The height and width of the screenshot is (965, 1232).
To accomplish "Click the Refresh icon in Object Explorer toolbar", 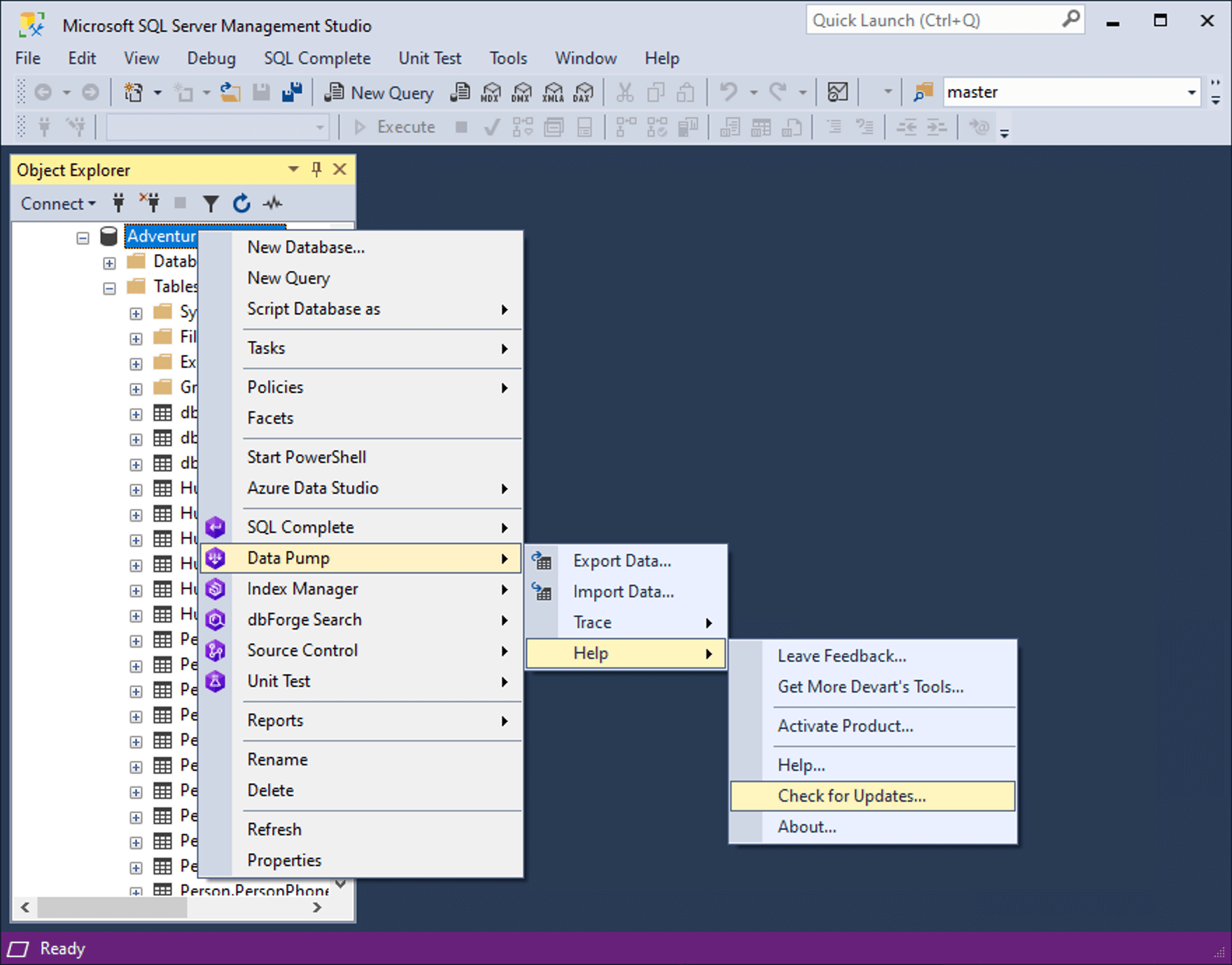I will [241, 203].
